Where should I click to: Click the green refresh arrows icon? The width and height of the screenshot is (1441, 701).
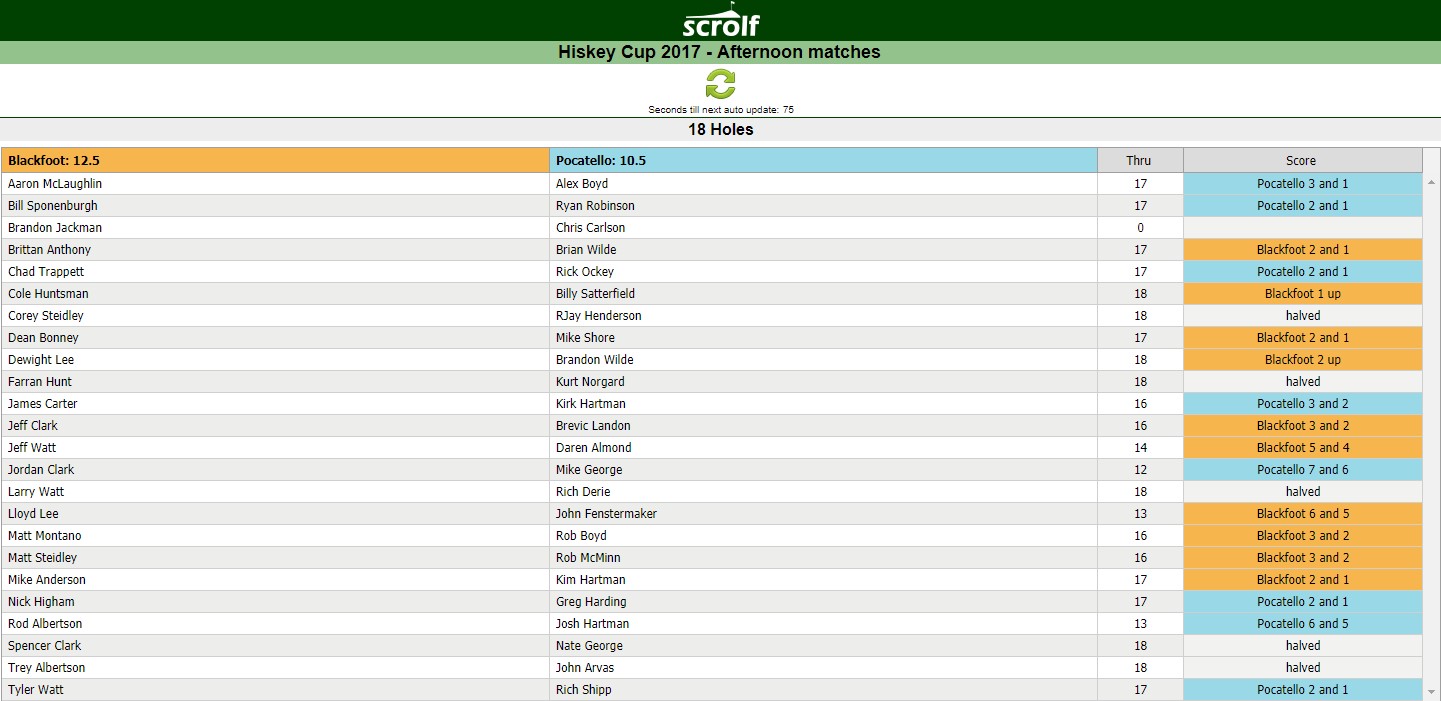pos(720,84)
